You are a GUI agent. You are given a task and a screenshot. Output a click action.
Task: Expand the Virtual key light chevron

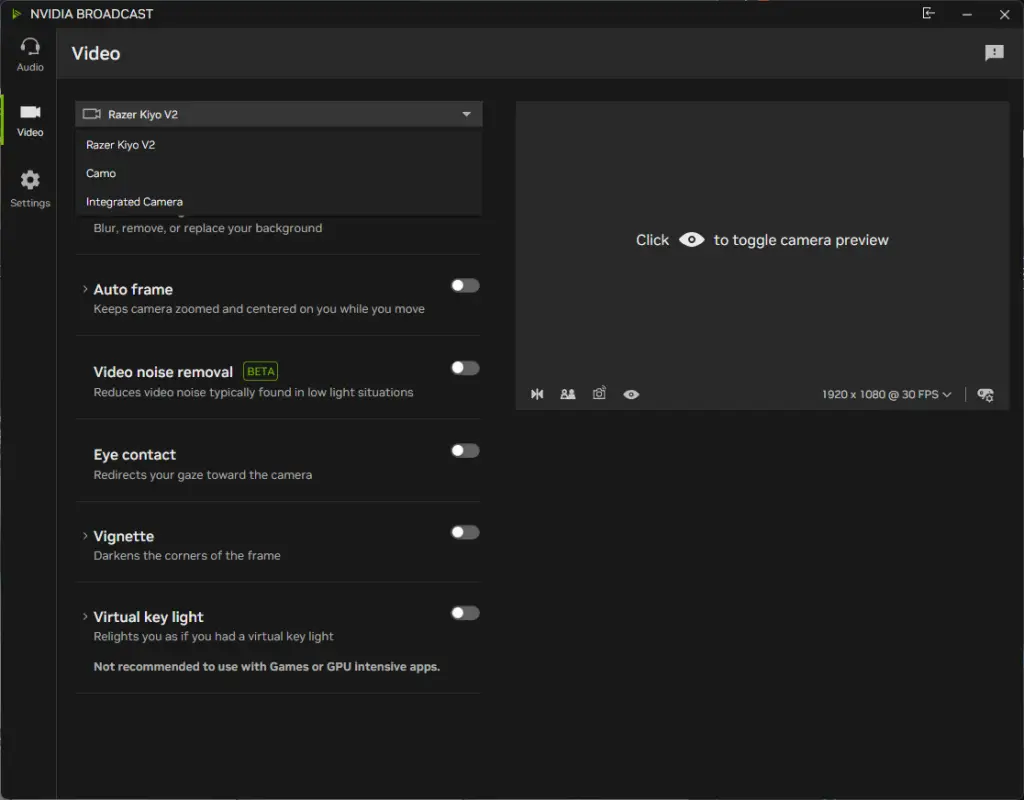point(85,617)
